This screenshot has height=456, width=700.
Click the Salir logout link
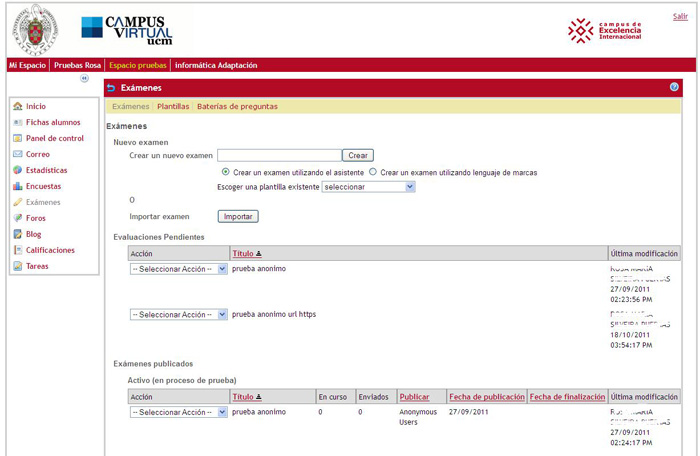[680, 17]
